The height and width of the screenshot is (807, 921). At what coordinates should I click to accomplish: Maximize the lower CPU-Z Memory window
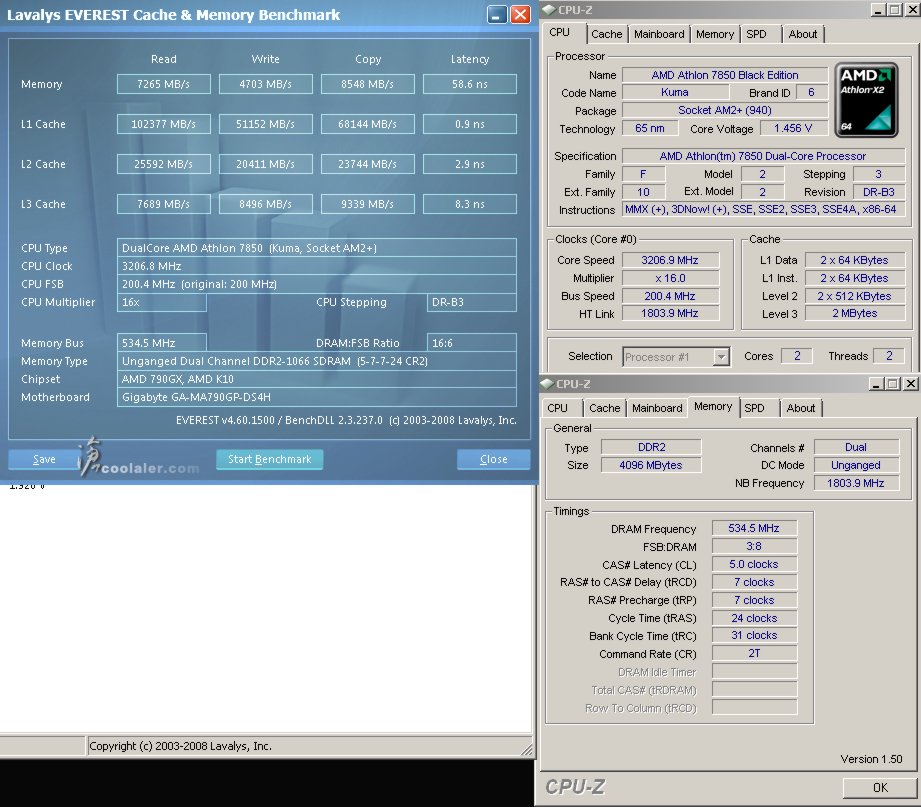(893, 384)
